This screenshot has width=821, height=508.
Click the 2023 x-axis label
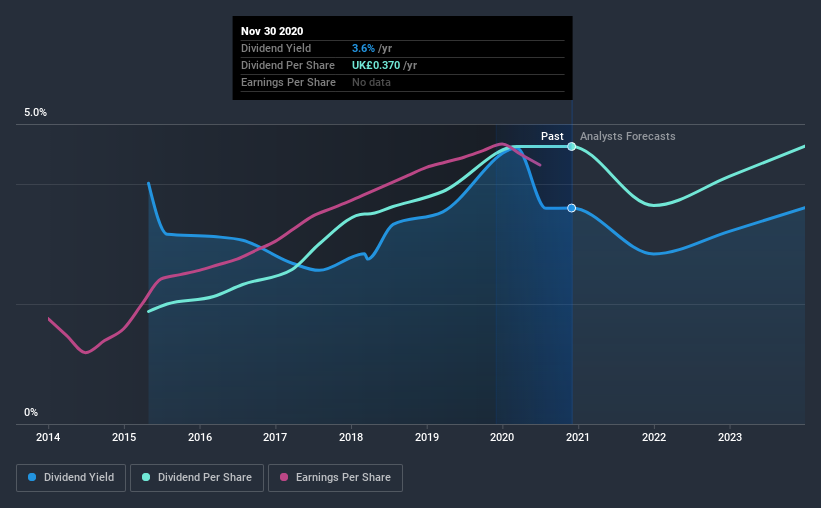(x=730, y=437)
